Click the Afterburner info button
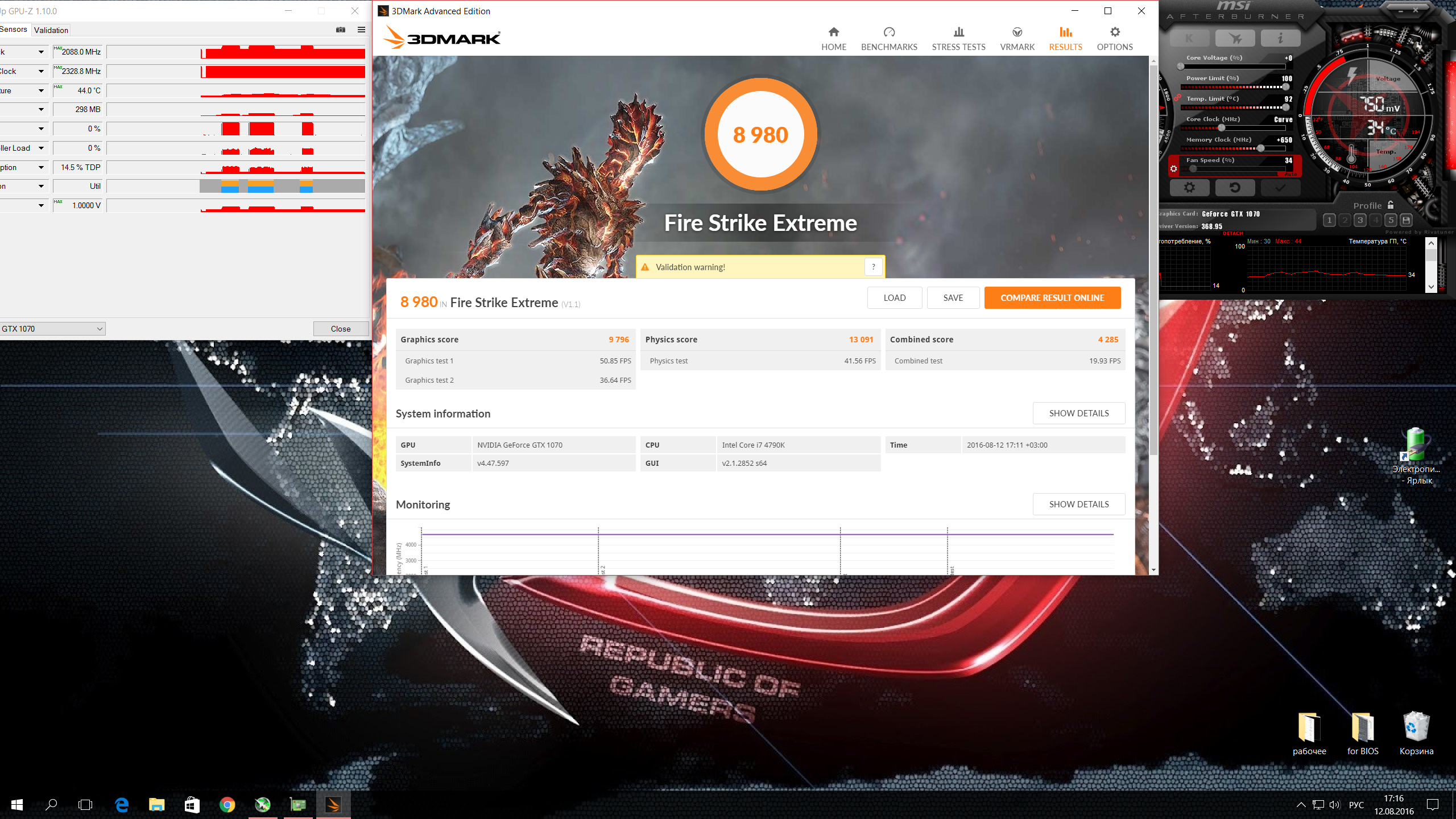 coord(1280,38)
